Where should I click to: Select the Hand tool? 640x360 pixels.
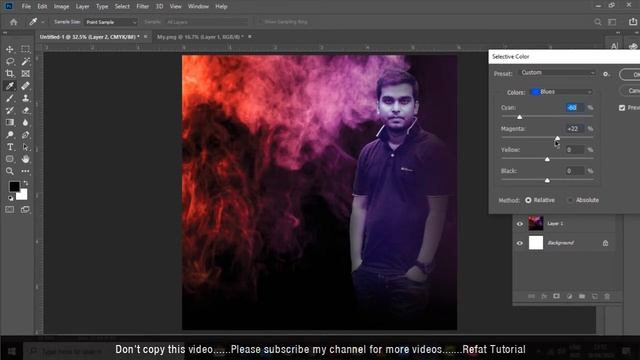[x=25, y=159]
